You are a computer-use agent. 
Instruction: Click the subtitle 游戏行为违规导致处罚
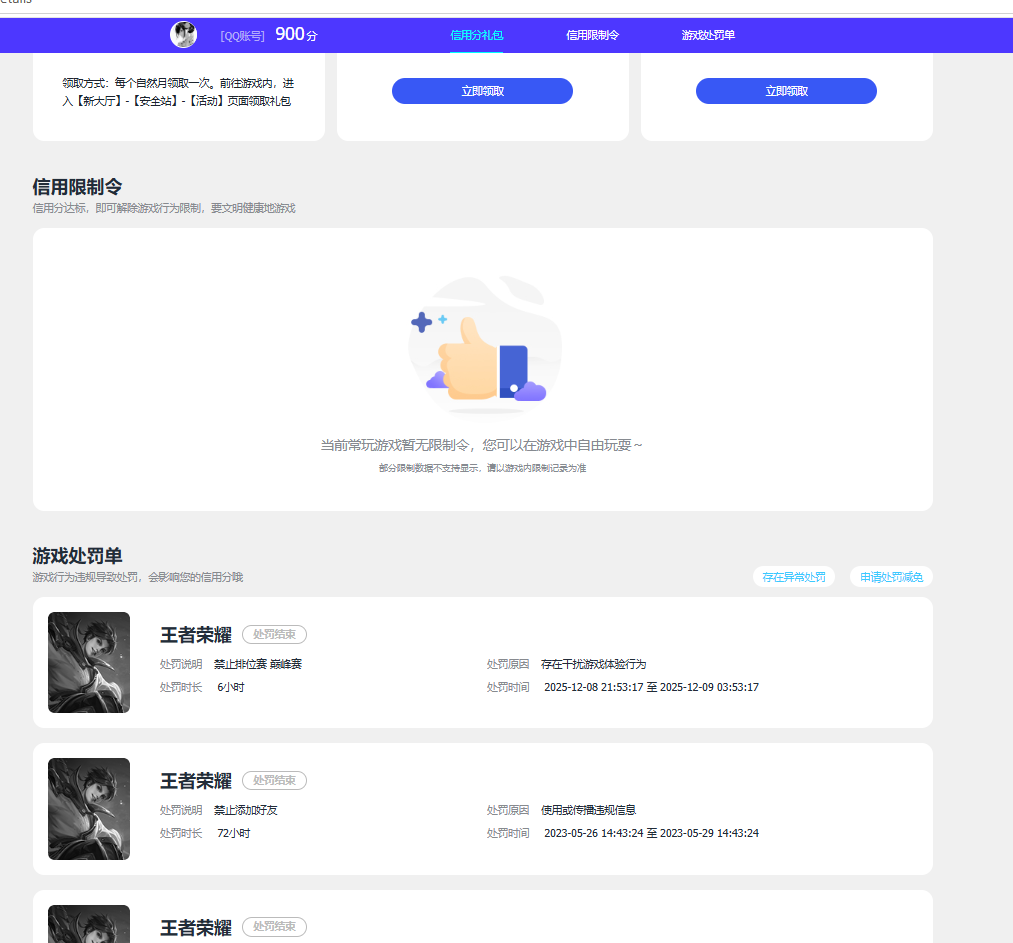138,577
